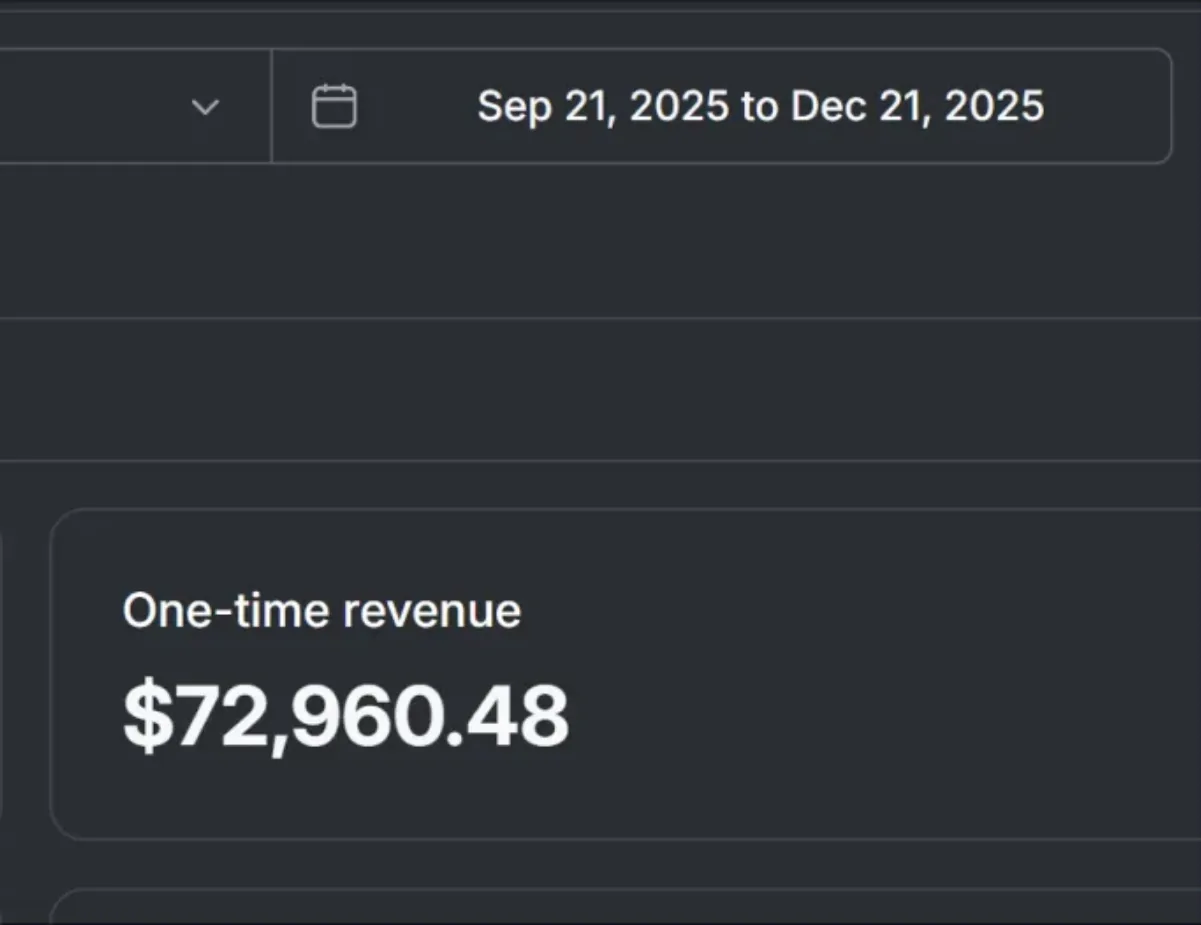Select the end date Dec 21, 2025
Image resolution: width=1201 pixels, height=925 pixels.
918,106
